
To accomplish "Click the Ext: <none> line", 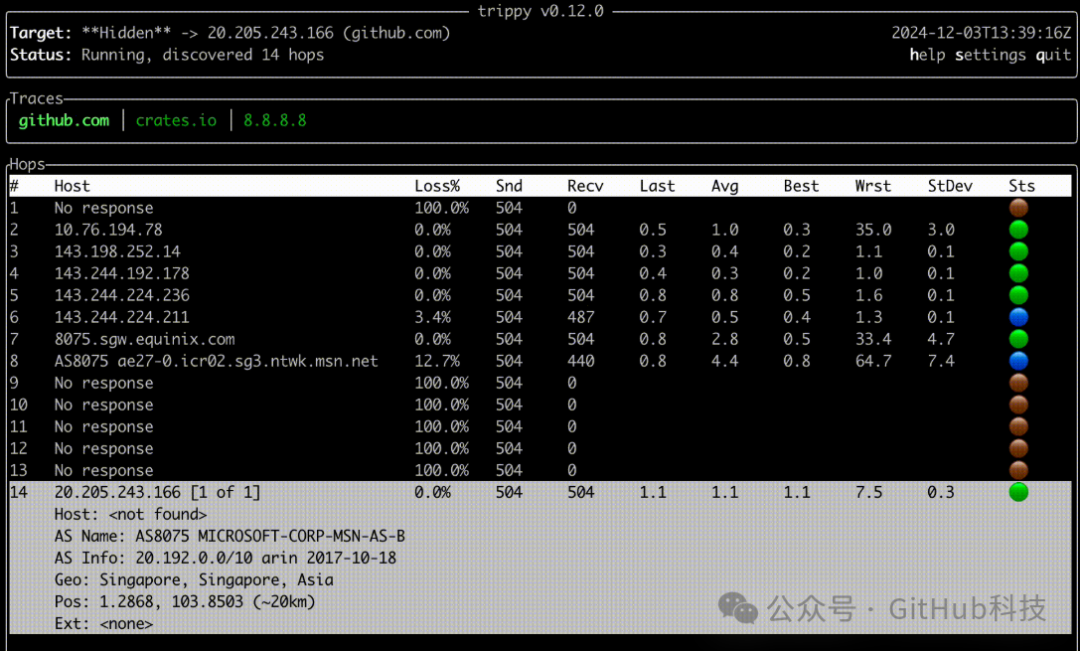I will [x=104, y=623].
